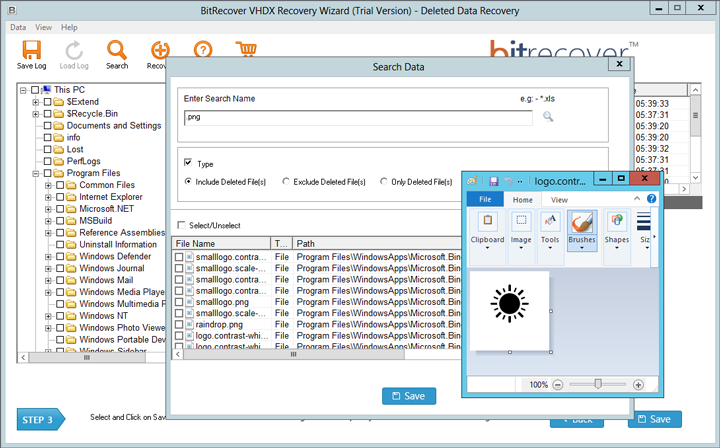
Task: Click Paint help icon
Action: pos(651,199)
